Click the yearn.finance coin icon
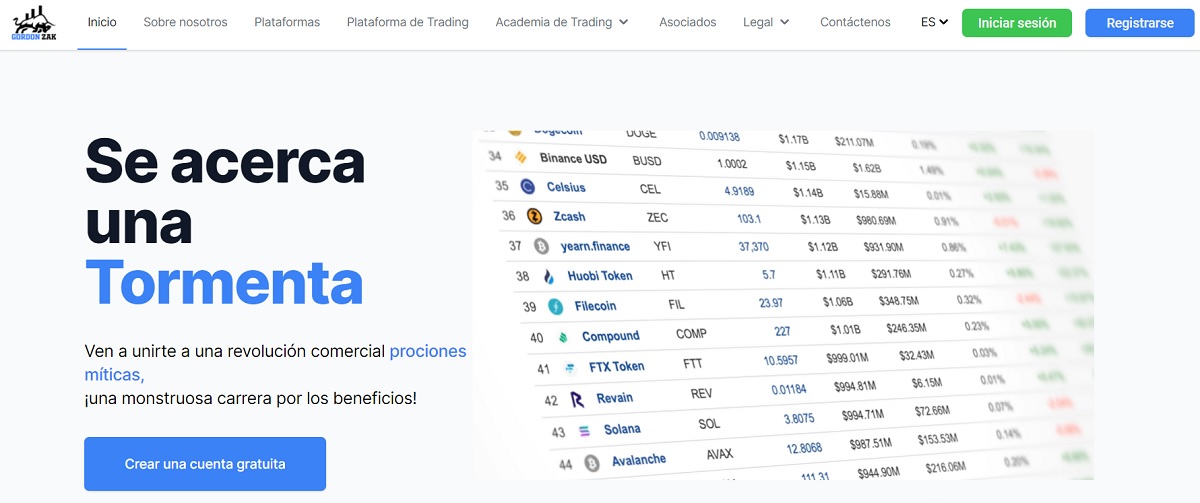The width and height of the screenshot is (1200, 503). (x=541, y=246)
